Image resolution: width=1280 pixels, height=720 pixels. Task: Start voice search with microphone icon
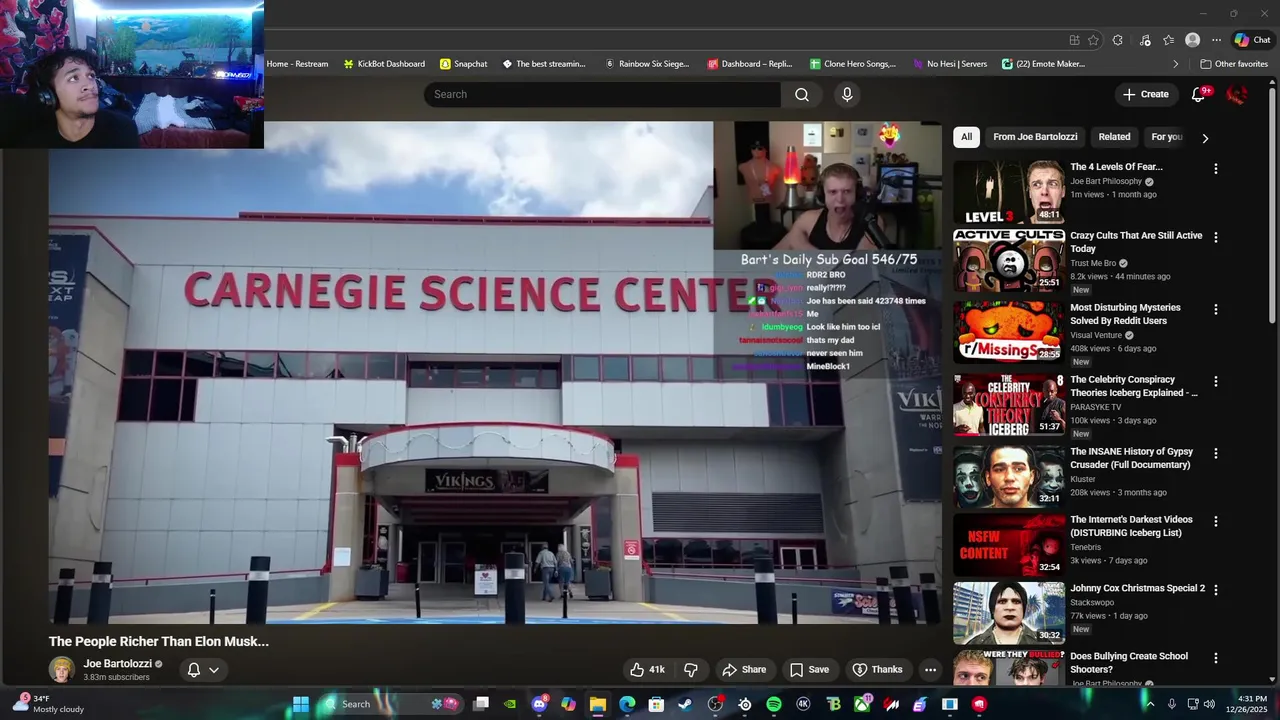(x=847, y=94)
